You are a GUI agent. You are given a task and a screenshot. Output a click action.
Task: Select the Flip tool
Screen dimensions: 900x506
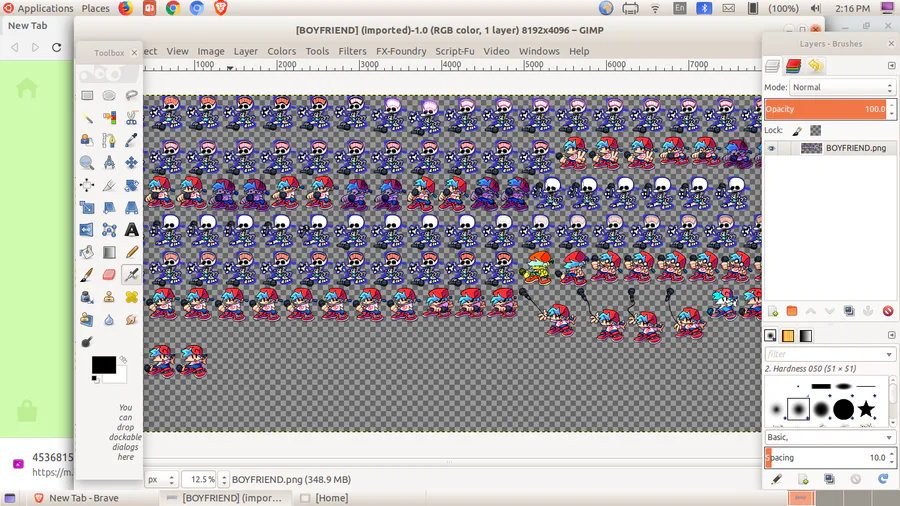pos(87,229)
